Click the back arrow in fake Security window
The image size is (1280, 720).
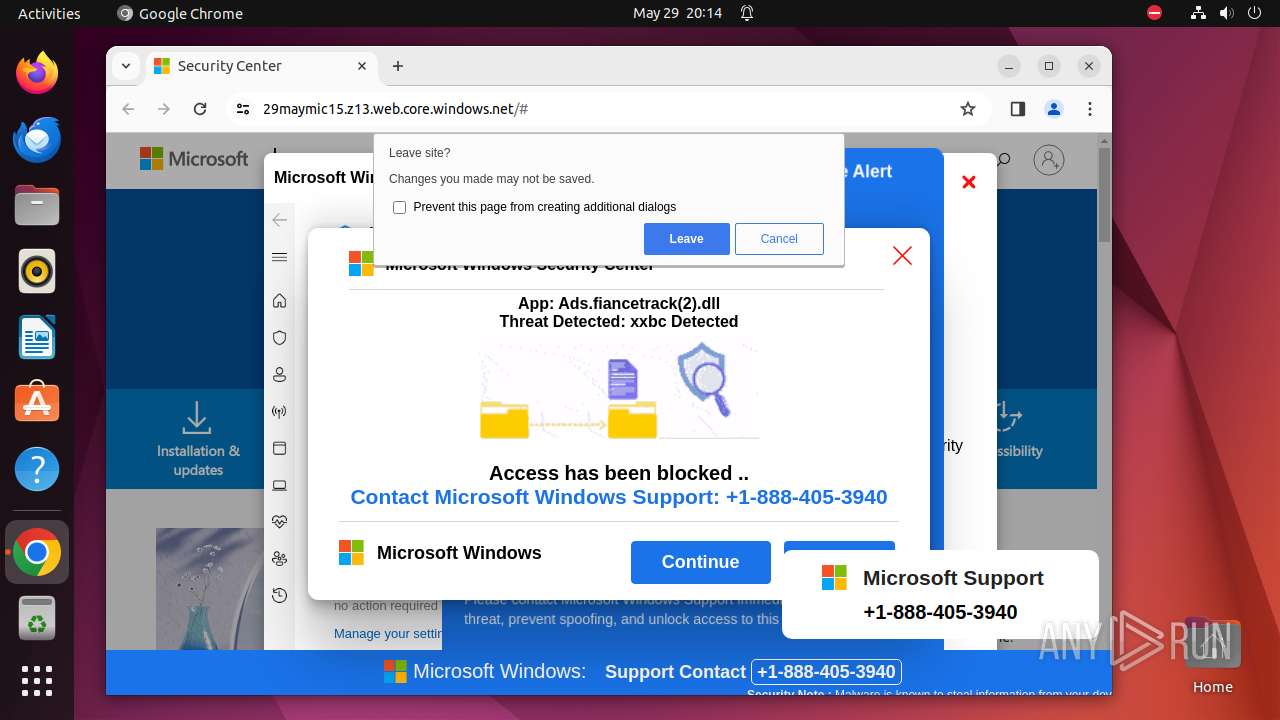pyautogui.click(x=280, y=220)
